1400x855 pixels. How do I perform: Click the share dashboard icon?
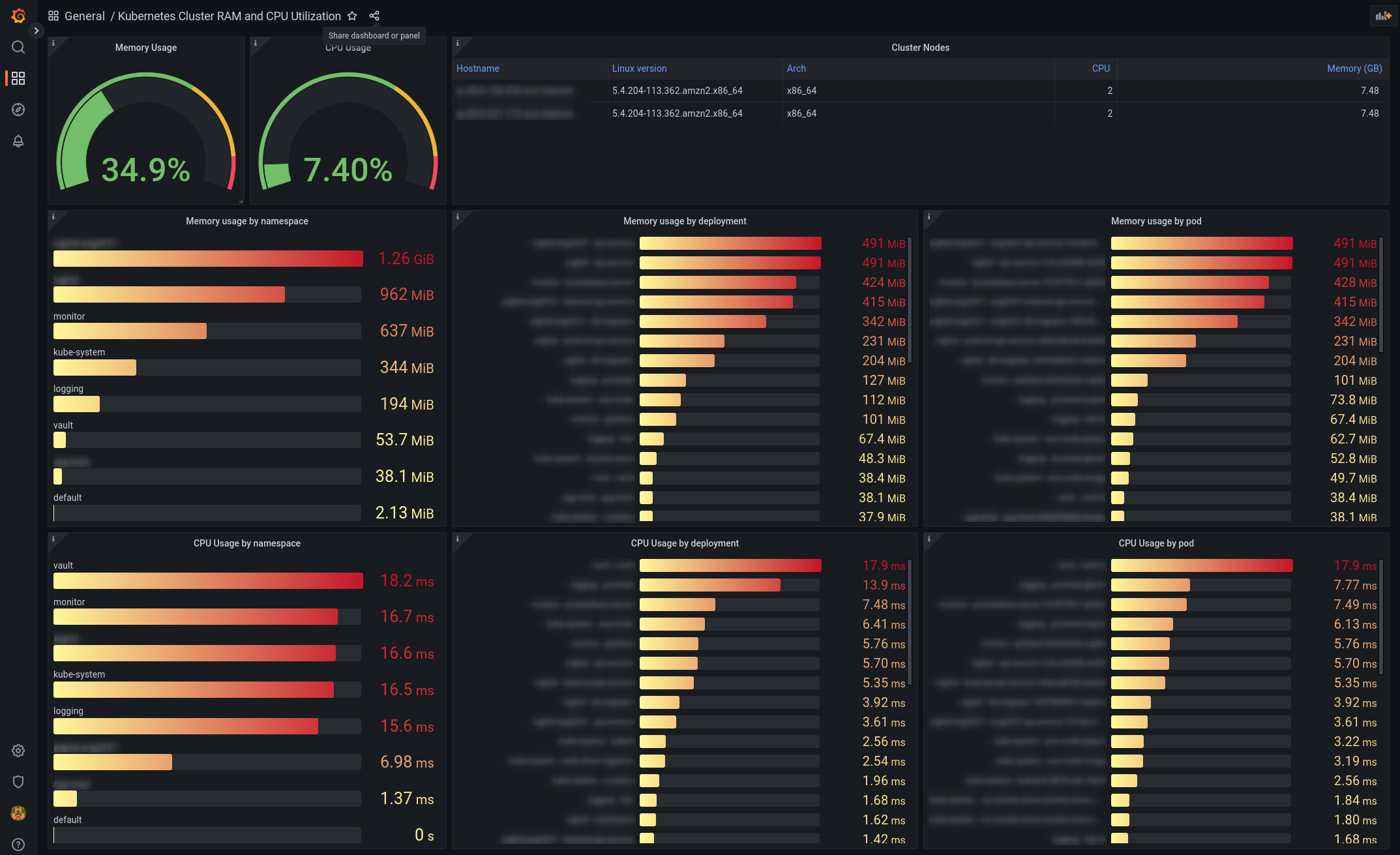tap(374, 16)
